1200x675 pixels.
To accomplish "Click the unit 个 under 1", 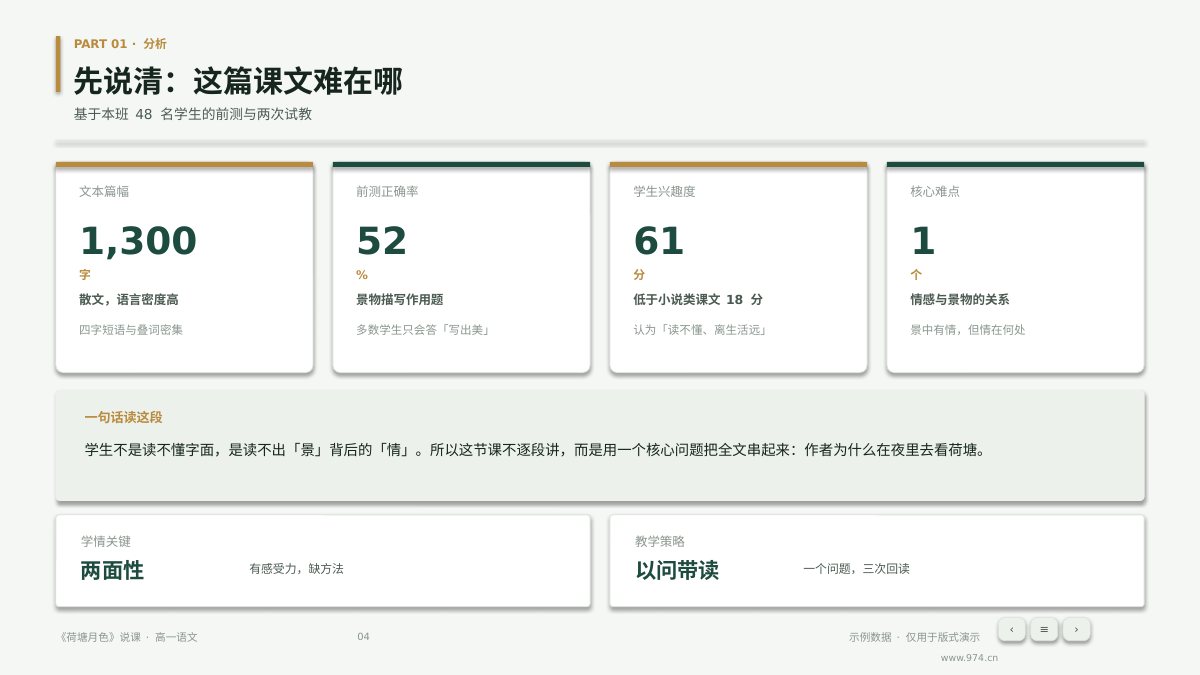I will click(x=916, y=274).
